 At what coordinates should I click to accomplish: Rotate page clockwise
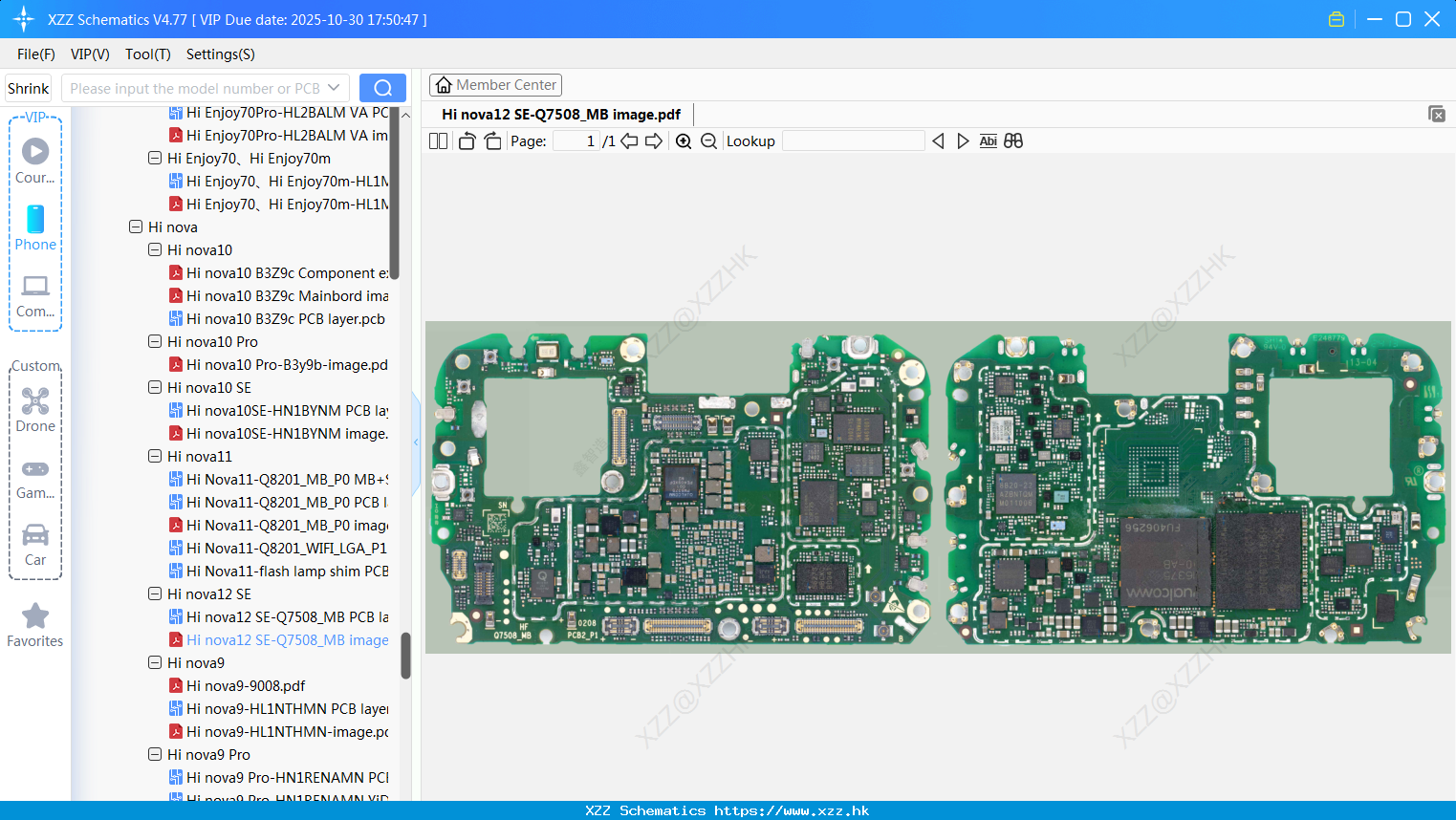[492, 140]
